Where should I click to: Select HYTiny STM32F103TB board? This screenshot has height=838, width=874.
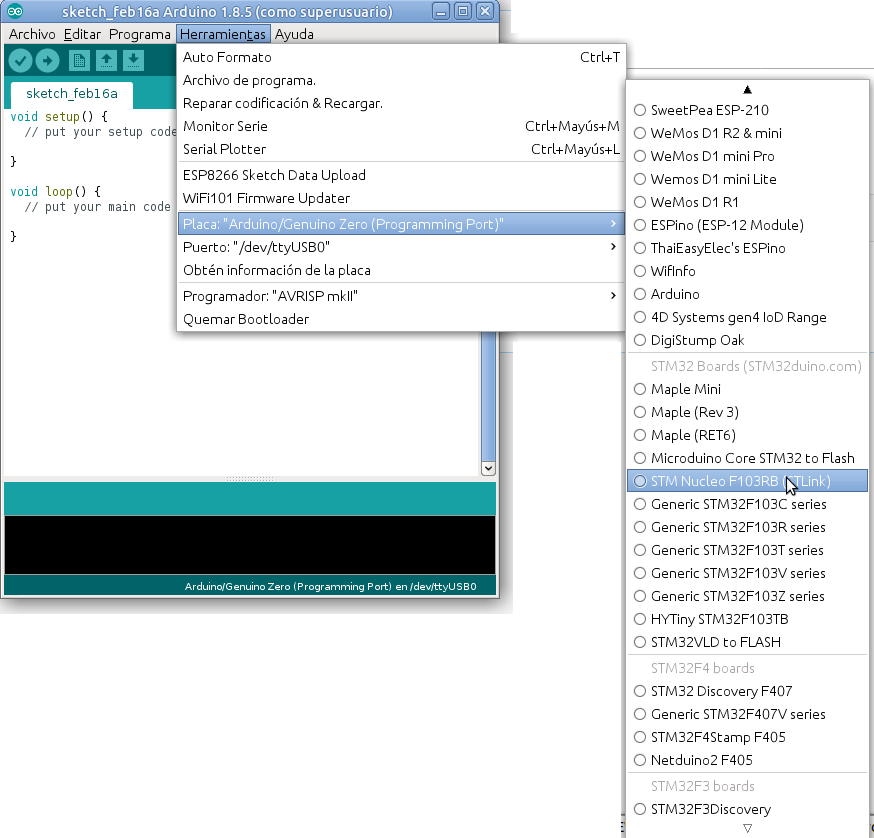tap(747, 619)
